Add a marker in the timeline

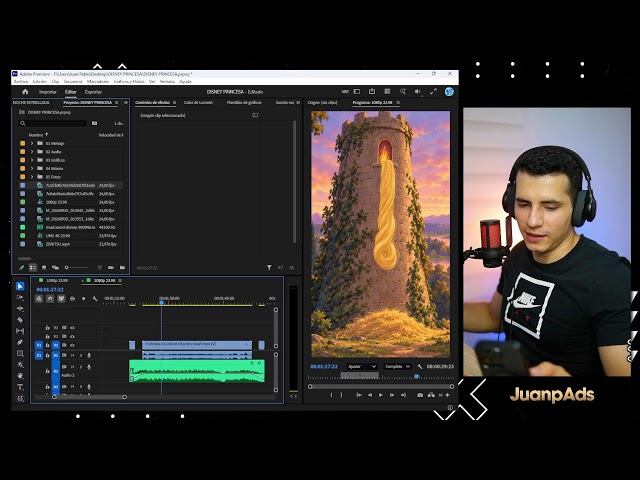click(84, 299)
